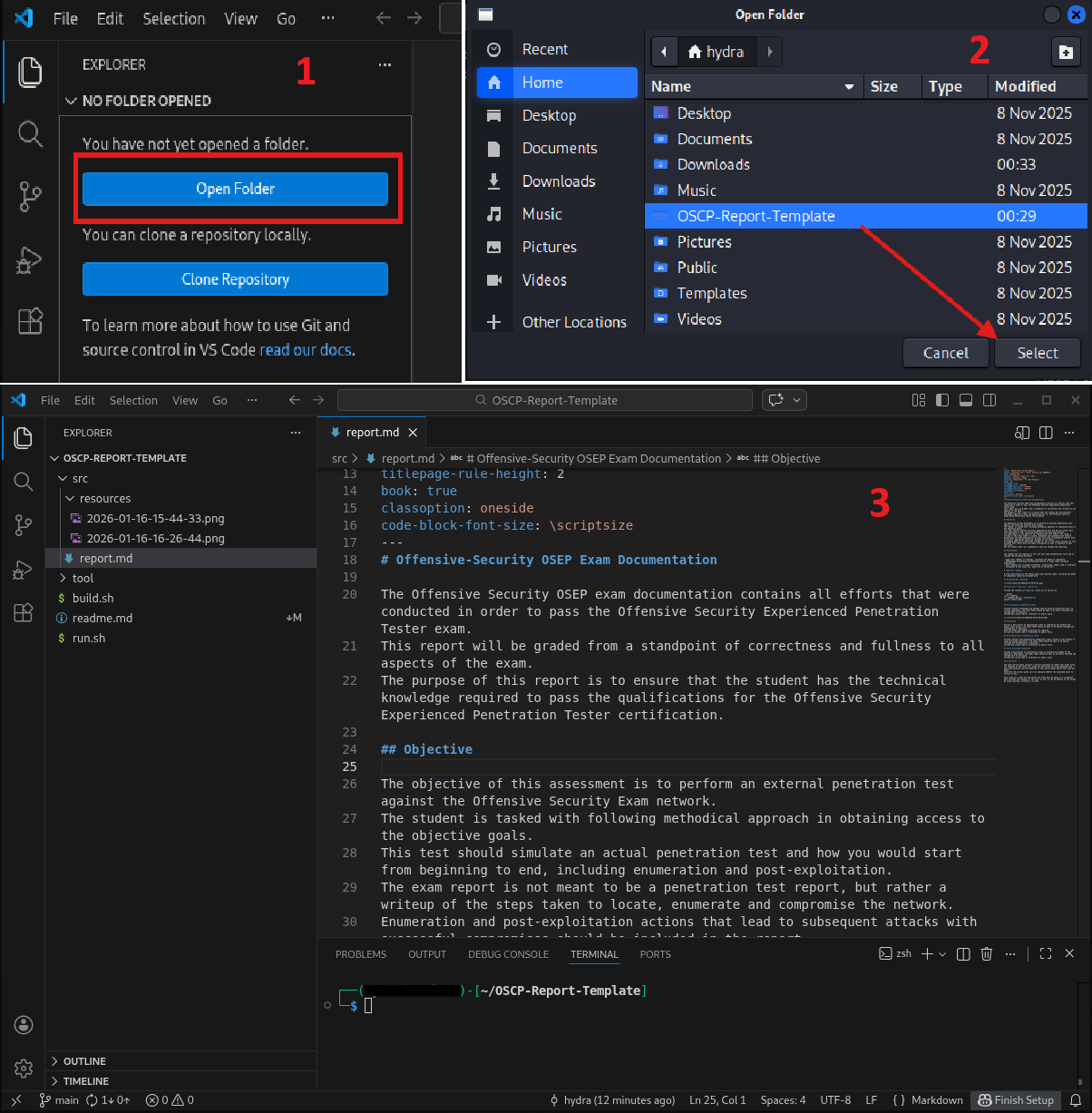Toggle the primary side bar visibility
The height and width of the screenshot is (1113, 1092).
click(942, 400)
